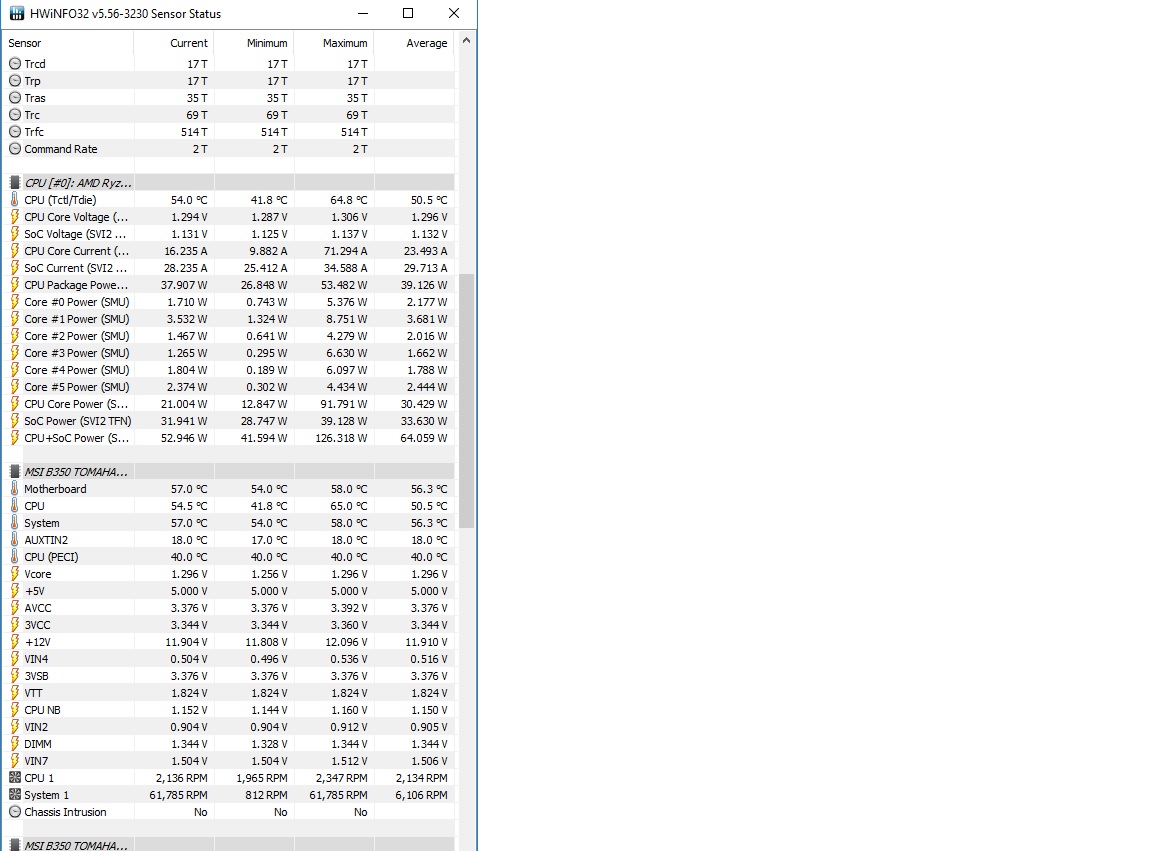Click lightning icon beside Core #0 Power (SMU)
The image size is (1152, 851).
pos(15,301)
